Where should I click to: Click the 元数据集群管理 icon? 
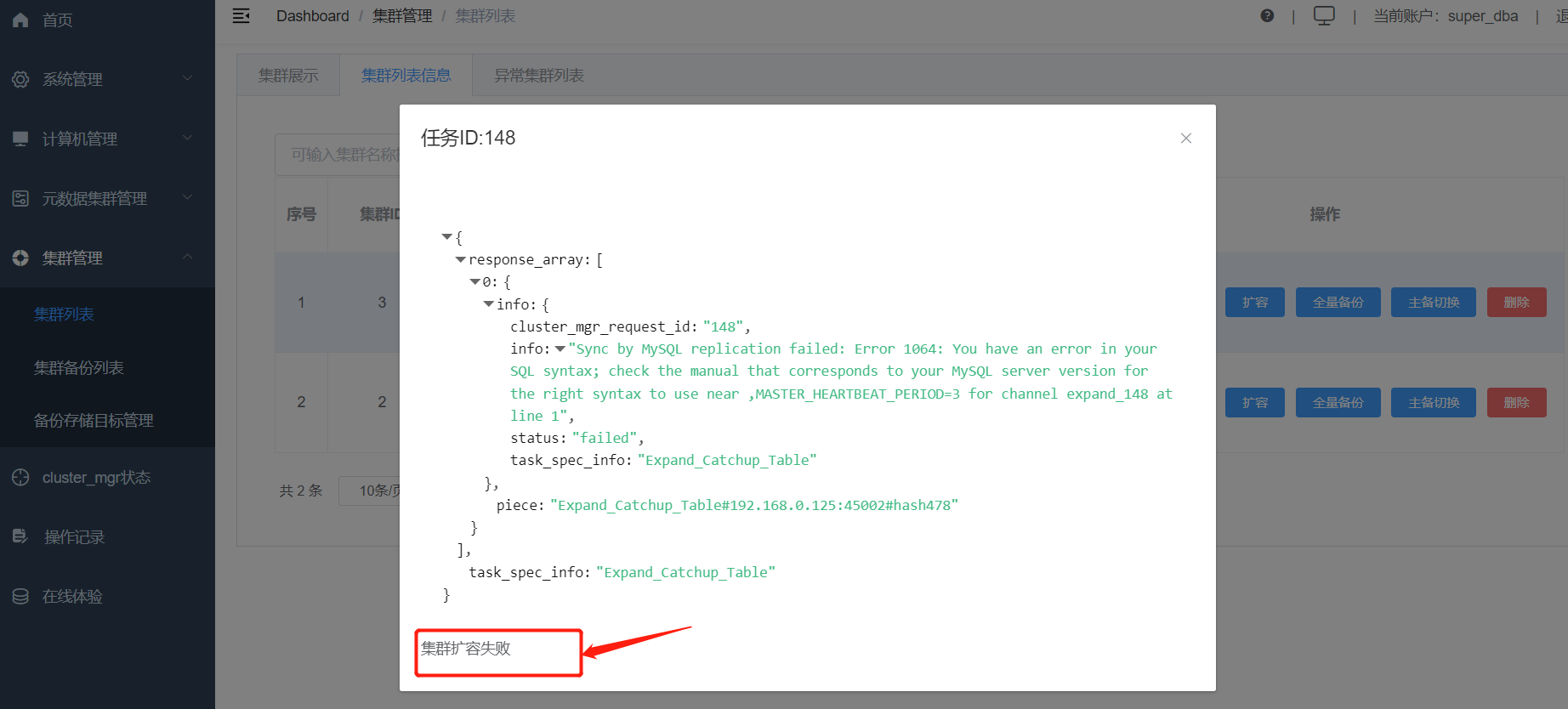point(20,198)
